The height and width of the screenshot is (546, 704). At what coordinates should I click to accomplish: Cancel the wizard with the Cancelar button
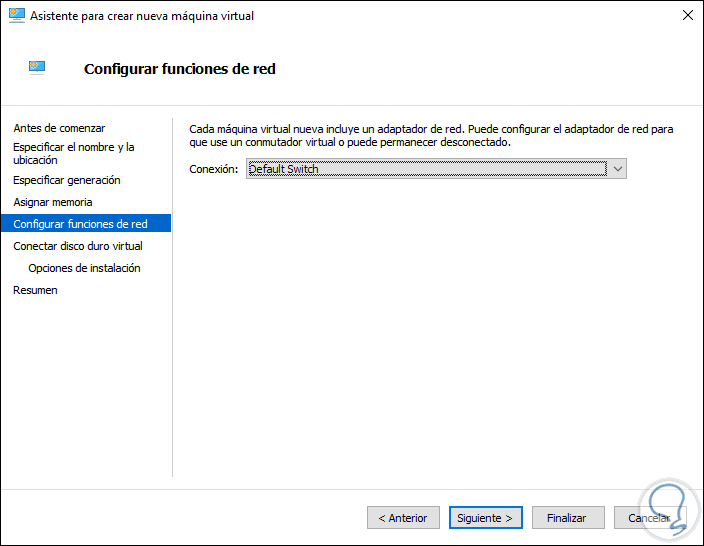pos(649,518)
